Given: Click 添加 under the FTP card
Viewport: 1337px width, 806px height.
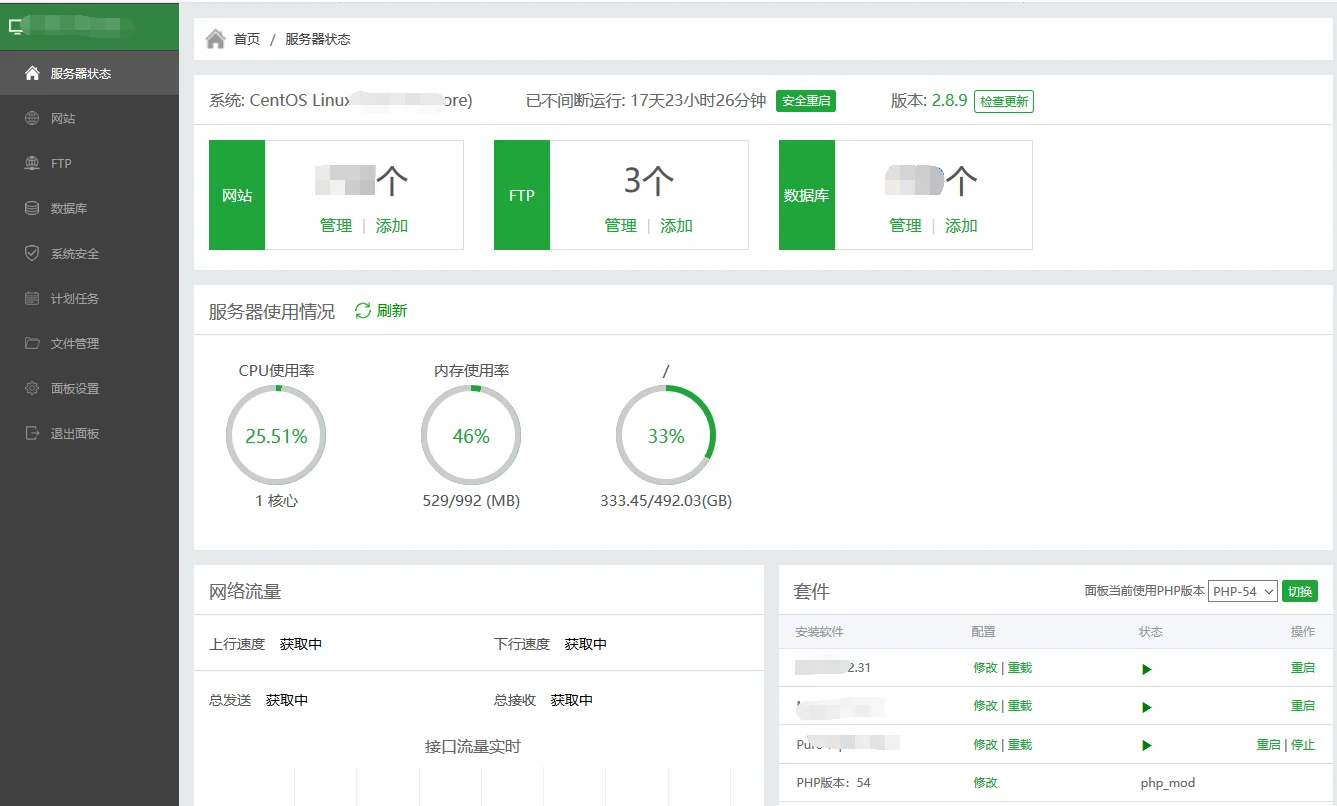Looking at the screenshot, I should click(x=677, y=226).
